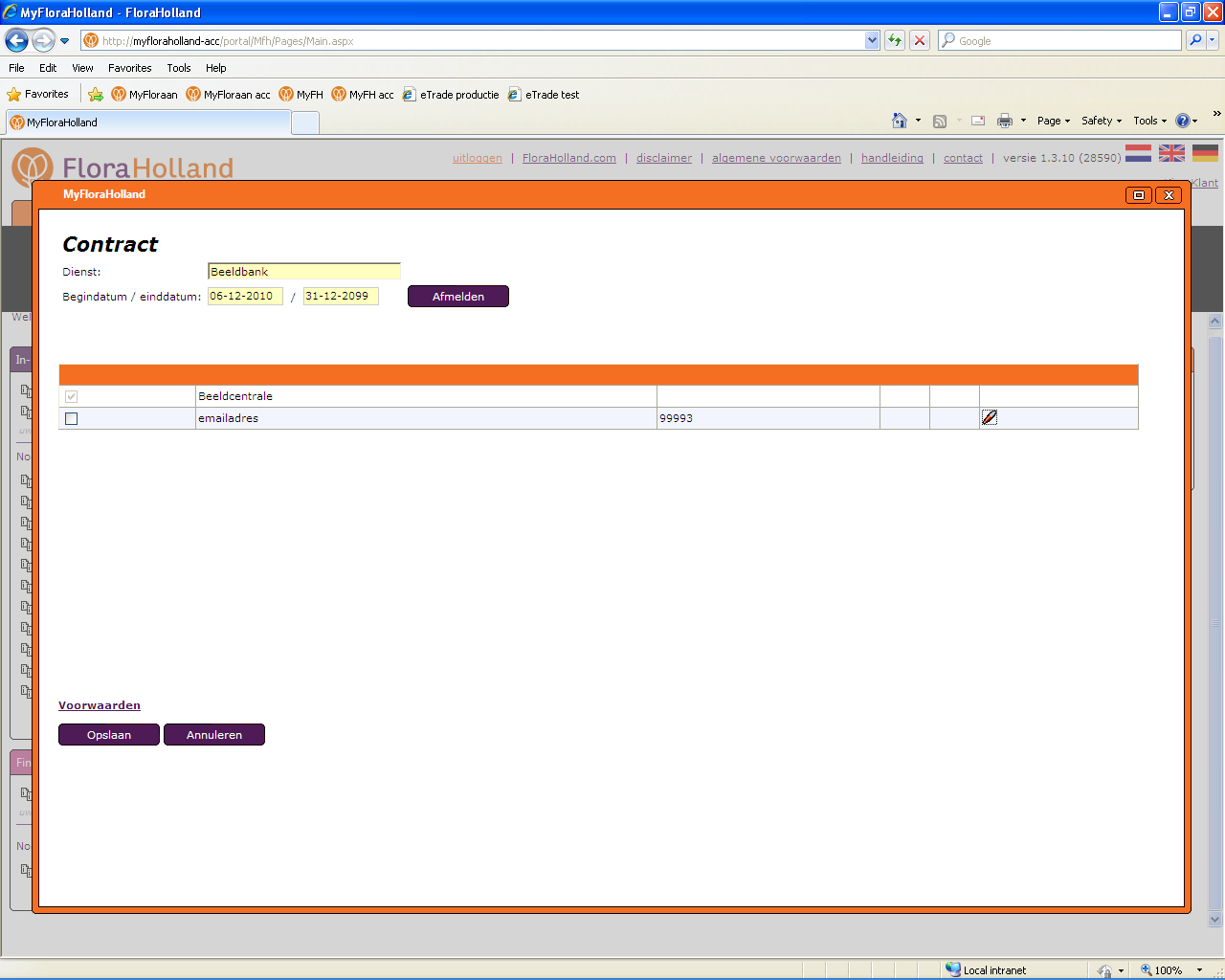
Task: Open the command bar Tools dropdown
Action: tap(1150, 121)
